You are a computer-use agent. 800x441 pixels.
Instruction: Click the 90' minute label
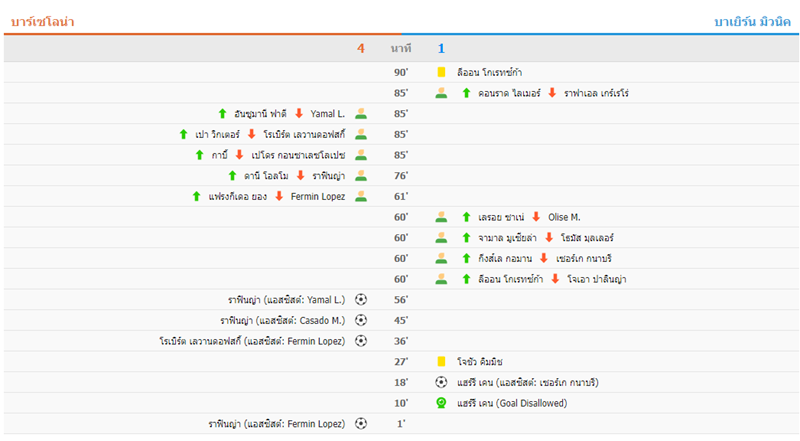401,72
